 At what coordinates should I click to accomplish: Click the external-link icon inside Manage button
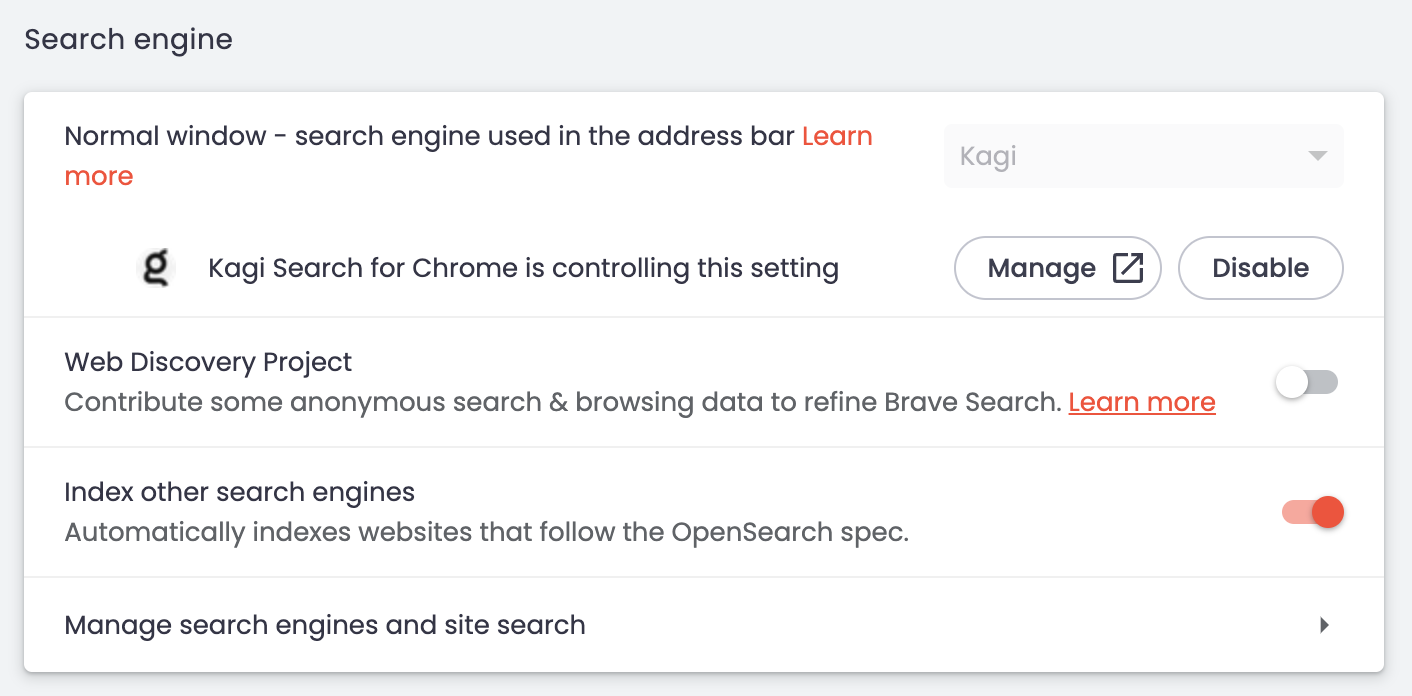coord(1127,268)
